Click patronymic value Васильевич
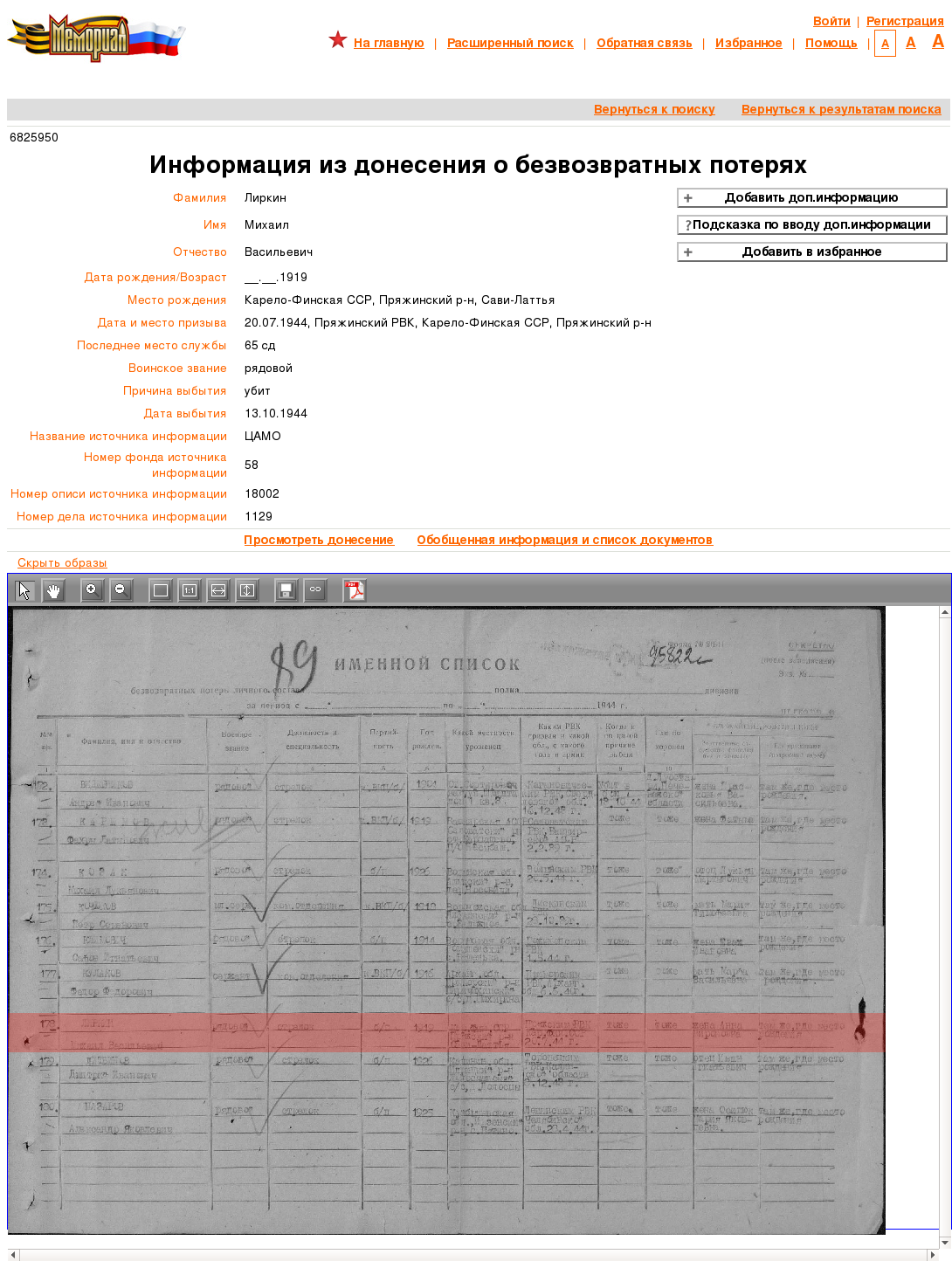952x1261 pixels. [x=279, y=252]
